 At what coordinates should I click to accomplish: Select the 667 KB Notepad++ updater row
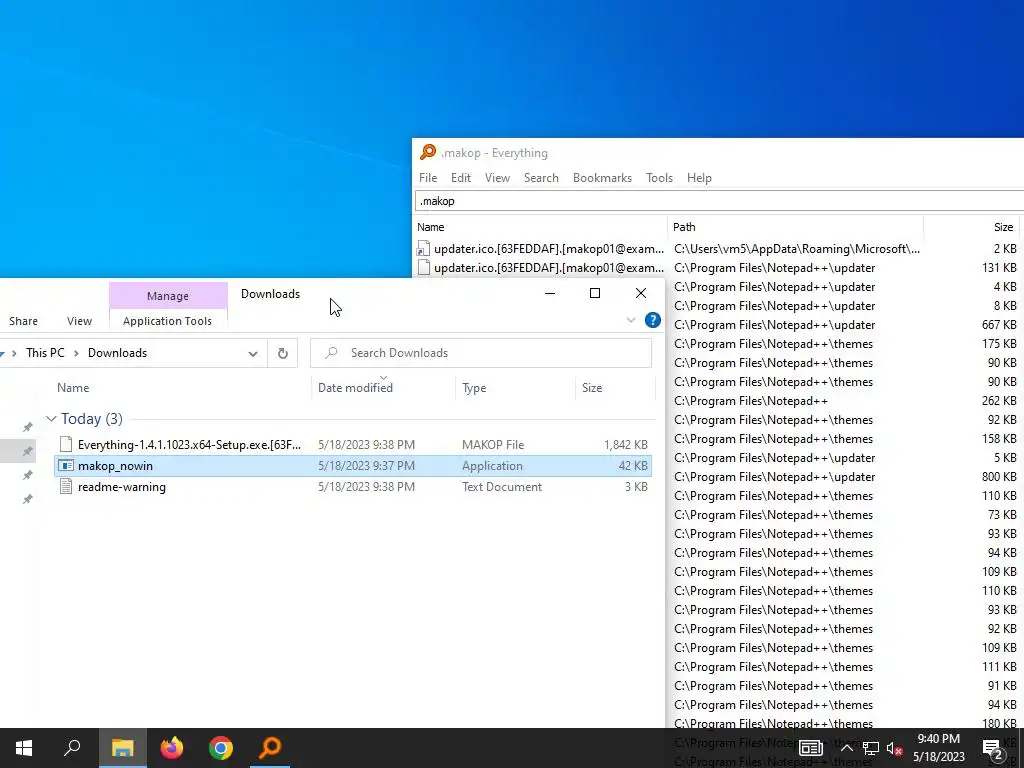845,325
